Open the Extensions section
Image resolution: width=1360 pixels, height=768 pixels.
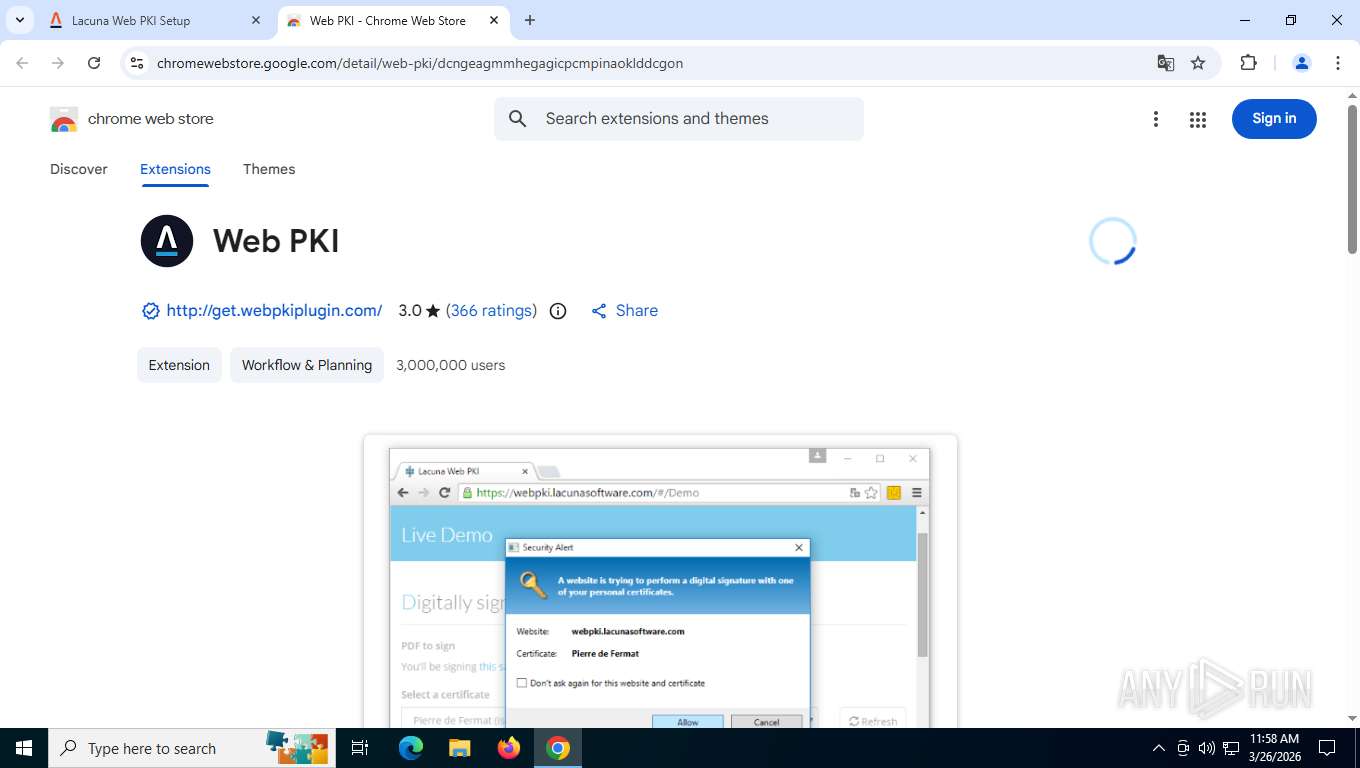click(x=175, y=169)
